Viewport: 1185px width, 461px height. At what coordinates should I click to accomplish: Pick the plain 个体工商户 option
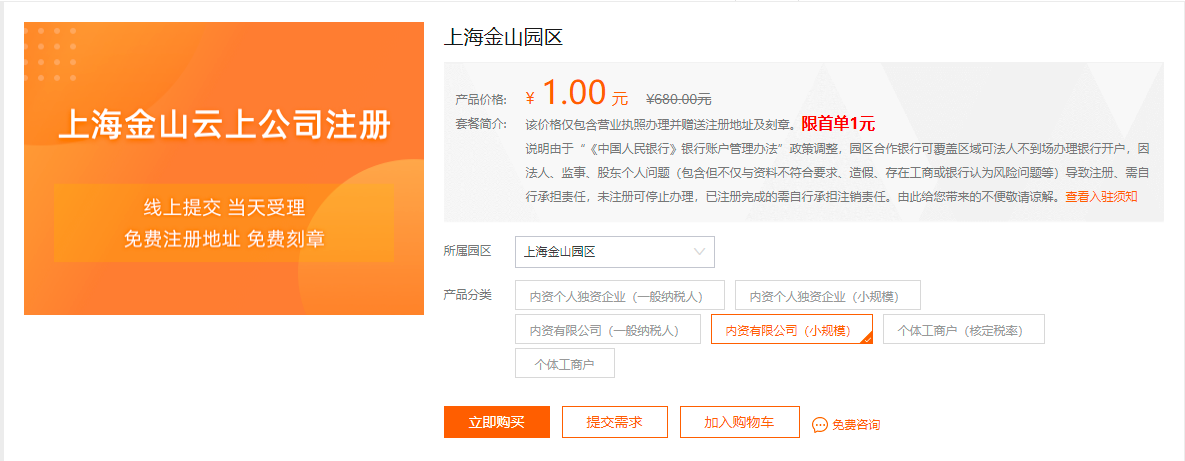[x=565, y=364]
